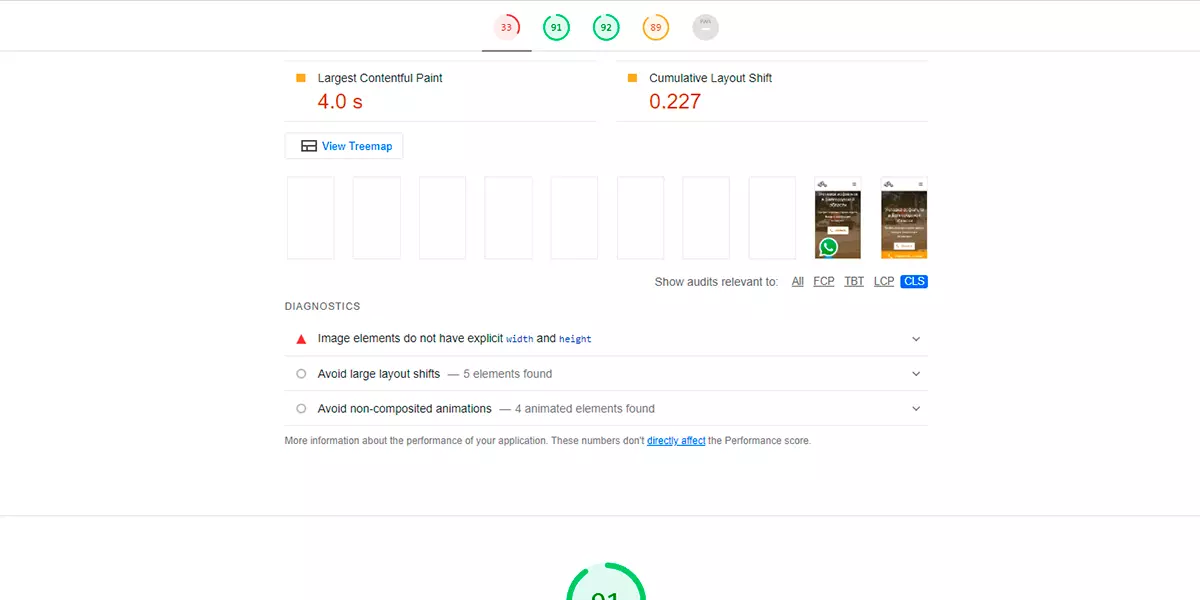Open the filmstrip frame showing WhatsApp icon
This screenshot has width=1200, height=600.
pos(838,218)
